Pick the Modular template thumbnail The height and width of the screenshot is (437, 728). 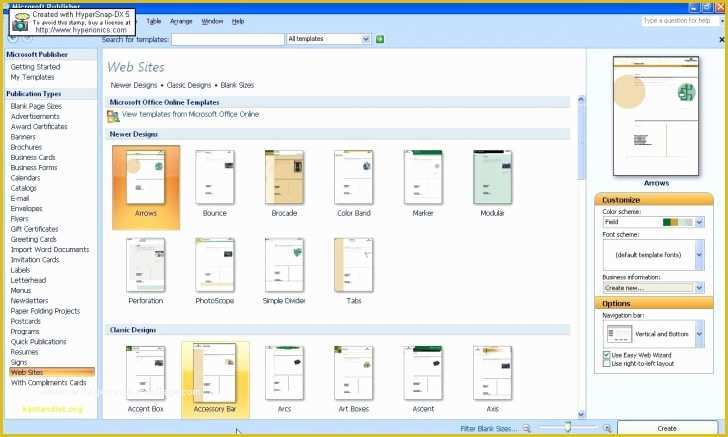tap(493, 177)
